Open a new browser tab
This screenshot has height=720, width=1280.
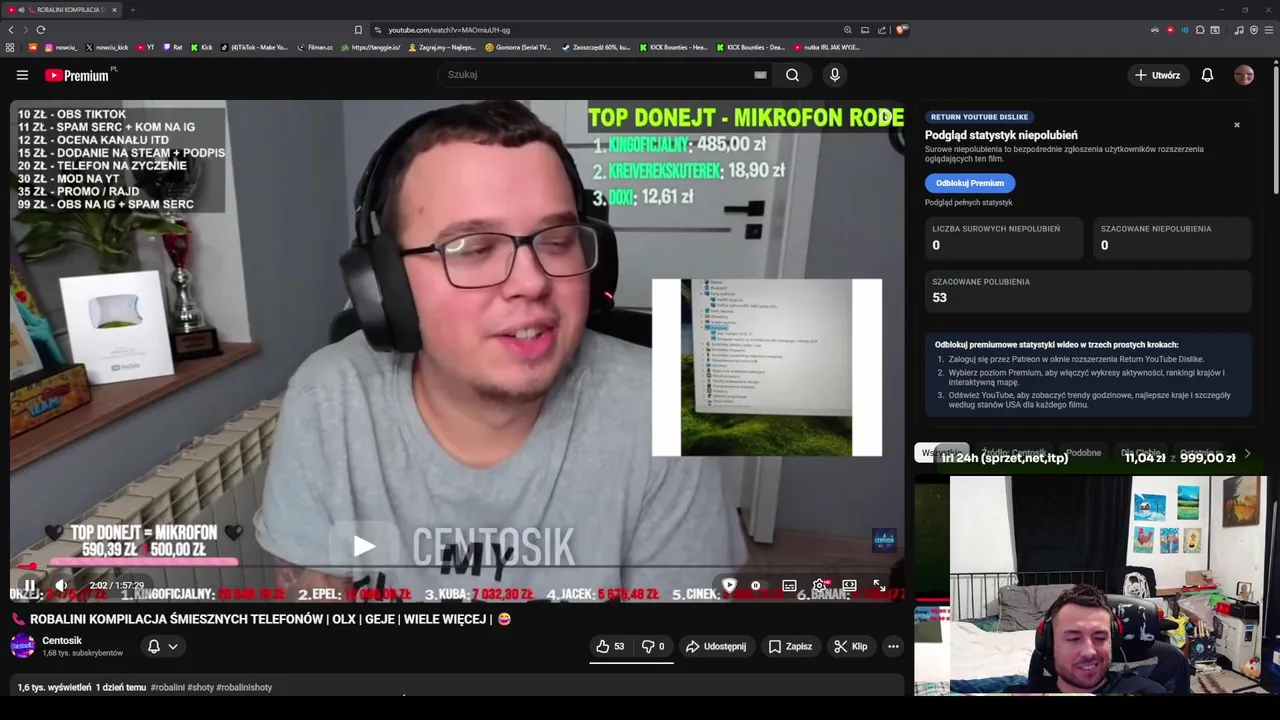(132, 10)
